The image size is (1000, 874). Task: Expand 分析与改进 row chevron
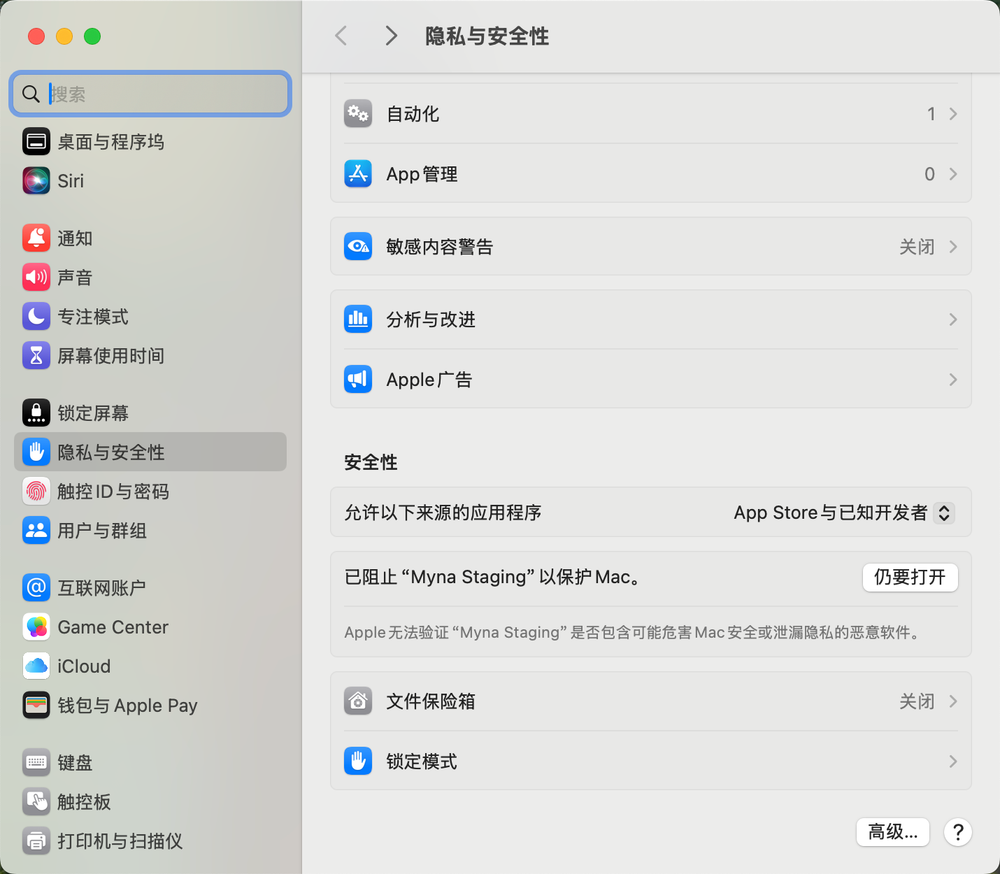pyautogui.click(x=953, y=319)
